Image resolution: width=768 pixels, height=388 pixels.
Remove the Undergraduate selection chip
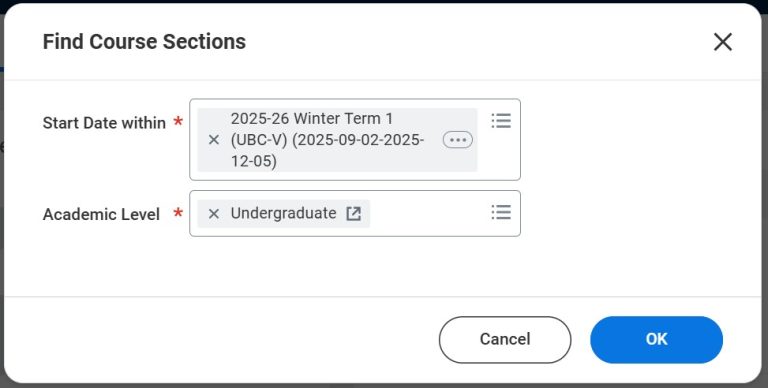(x=214, y=214)
